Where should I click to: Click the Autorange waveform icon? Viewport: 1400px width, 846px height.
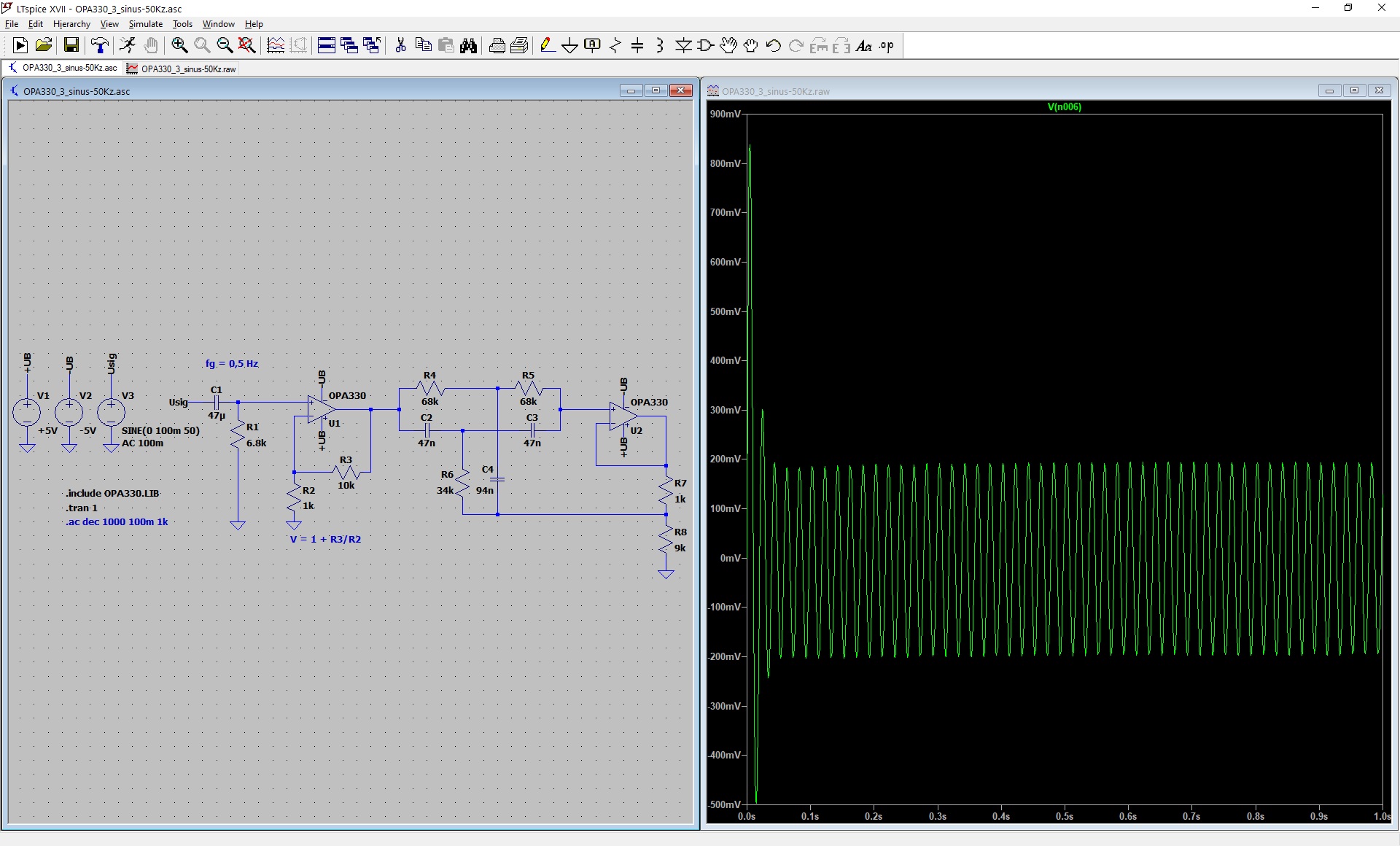[276, 45]
